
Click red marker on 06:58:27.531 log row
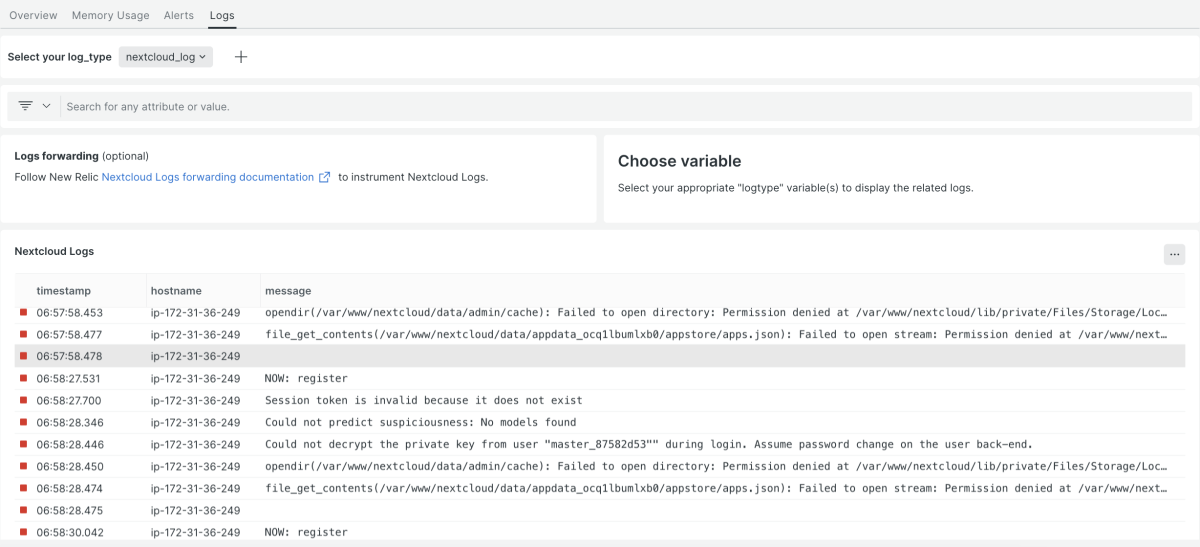24,379
